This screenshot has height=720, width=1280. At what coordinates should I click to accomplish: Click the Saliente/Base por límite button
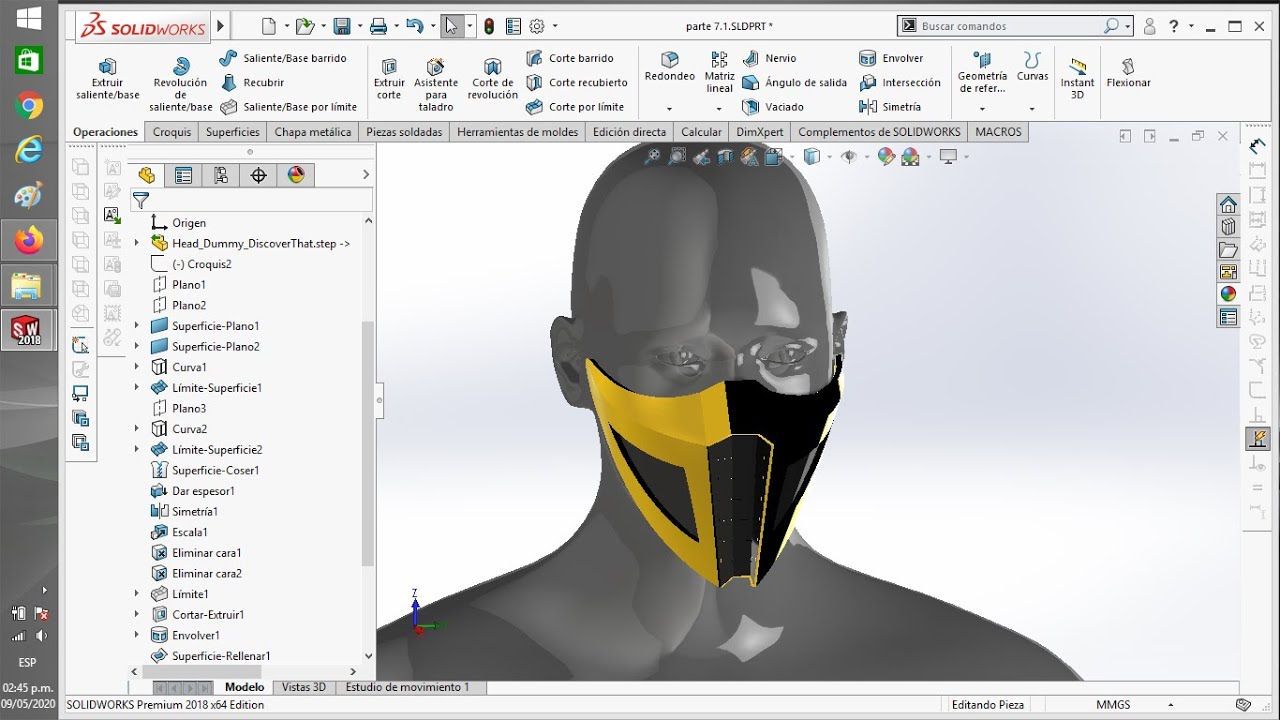pyautogui.click(x=289, y=107)
